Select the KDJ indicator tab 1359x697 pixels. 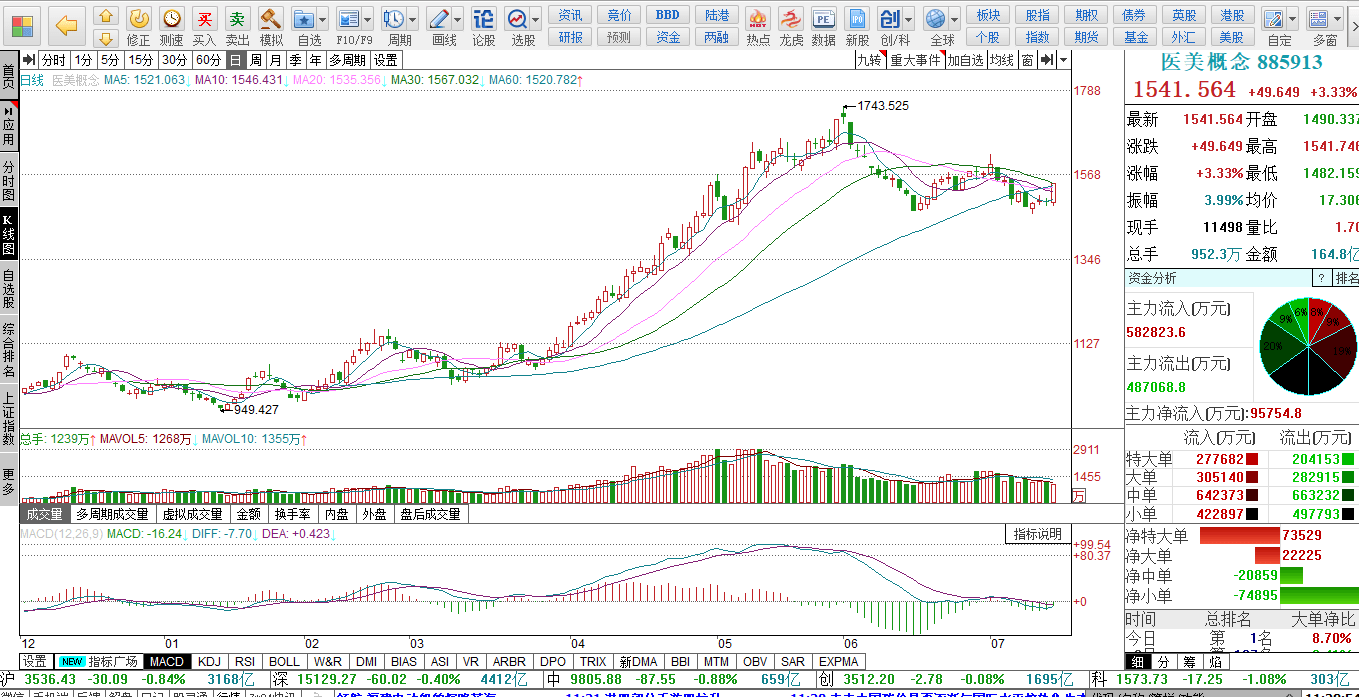(210, 662)
